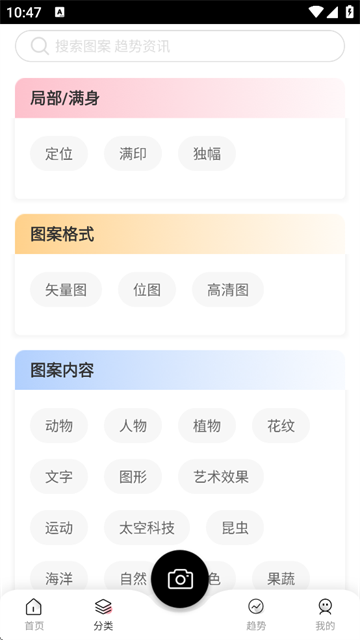Choose the 太空科技 content tag

[x=147, y=528]
